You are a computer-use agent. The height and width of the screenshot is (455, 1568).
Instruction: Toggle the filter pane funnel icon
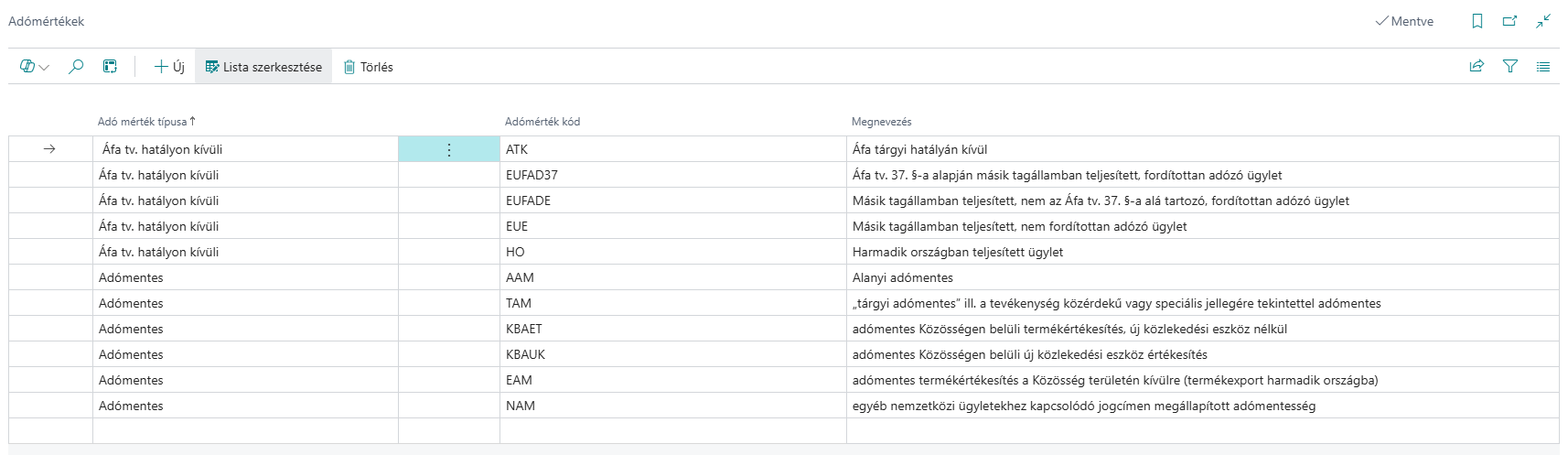click(x=1510, y=67)
